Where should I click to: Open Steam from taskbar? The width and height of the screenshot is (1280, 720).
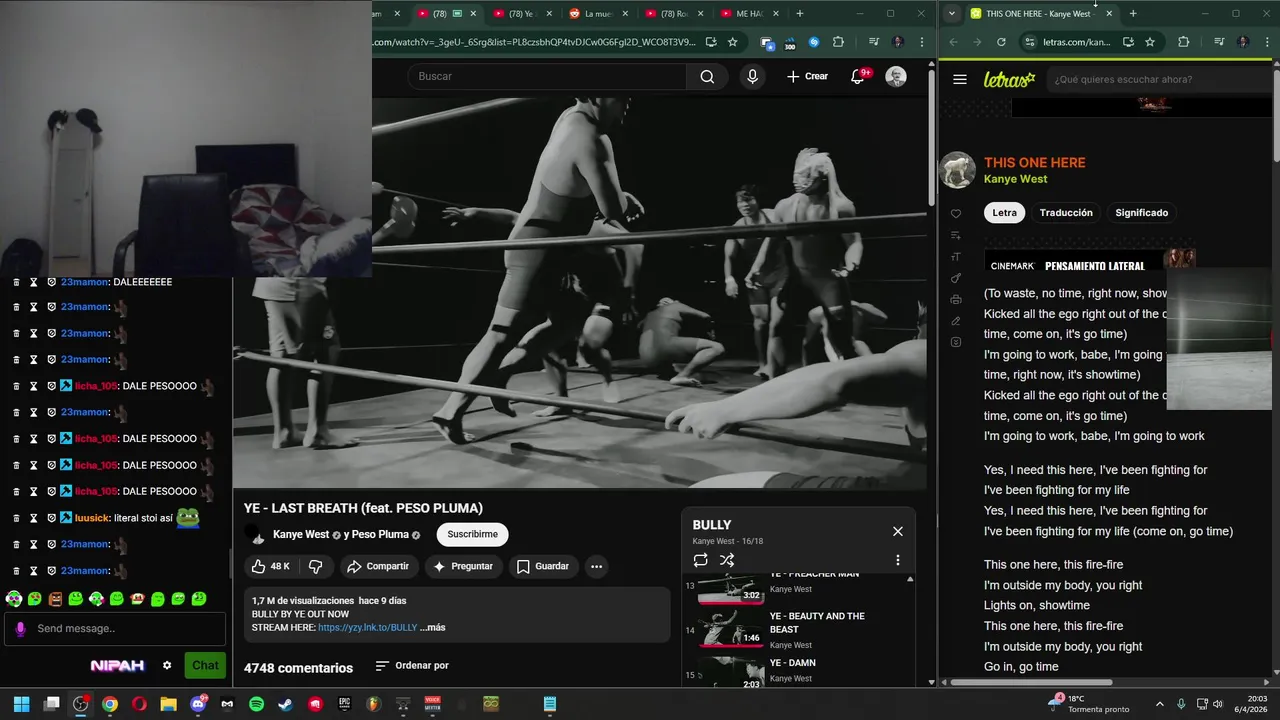285,704
